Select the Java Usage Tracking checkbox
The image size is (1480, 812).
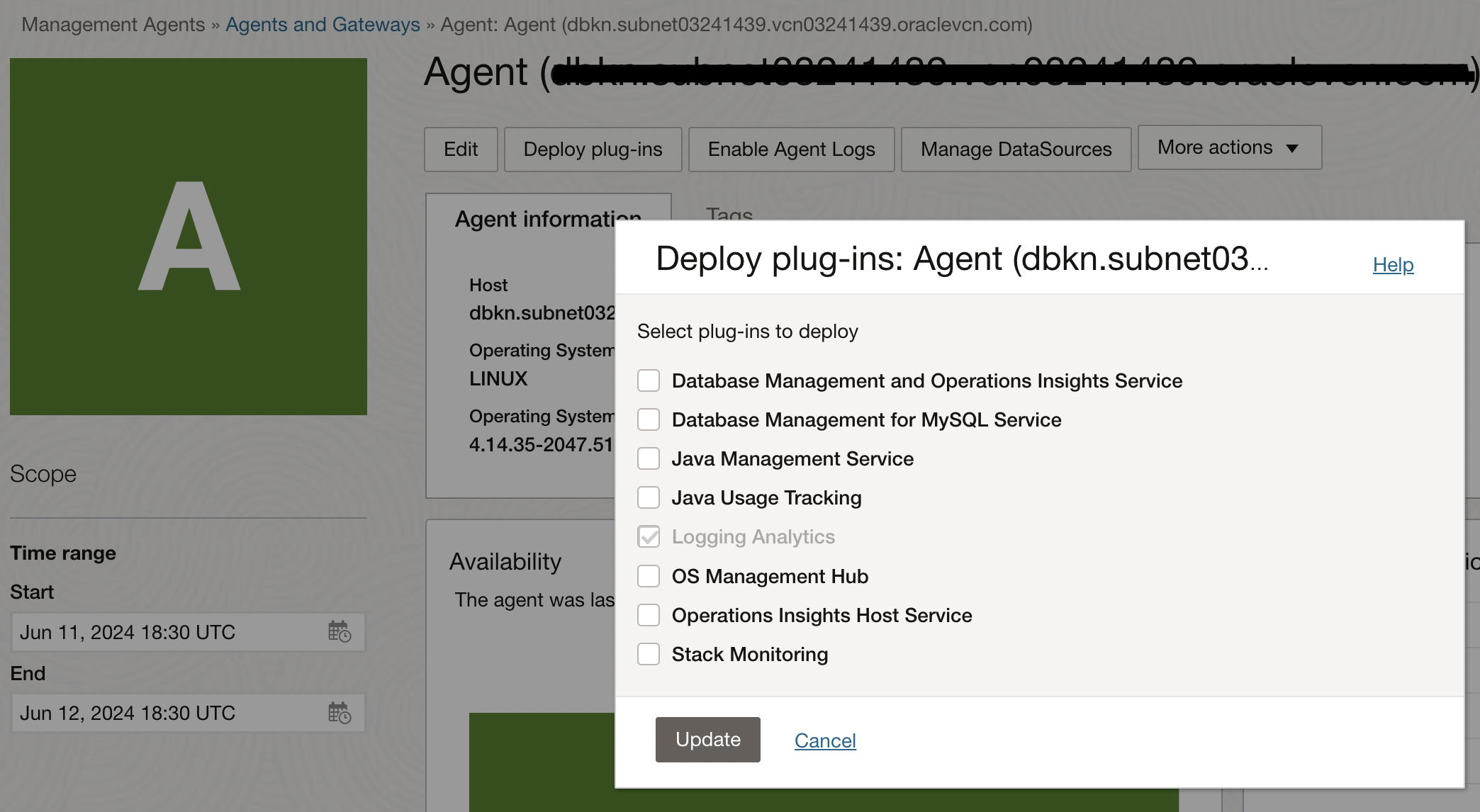649,497
